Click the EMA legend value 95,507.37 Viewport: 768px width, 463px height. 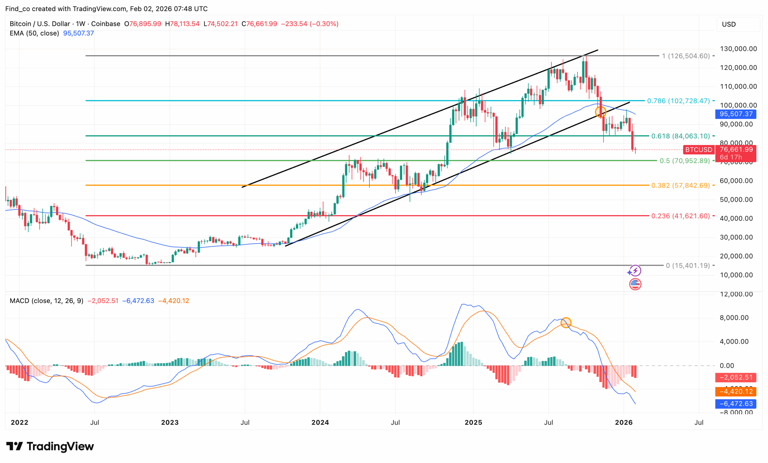pos(78,33)
